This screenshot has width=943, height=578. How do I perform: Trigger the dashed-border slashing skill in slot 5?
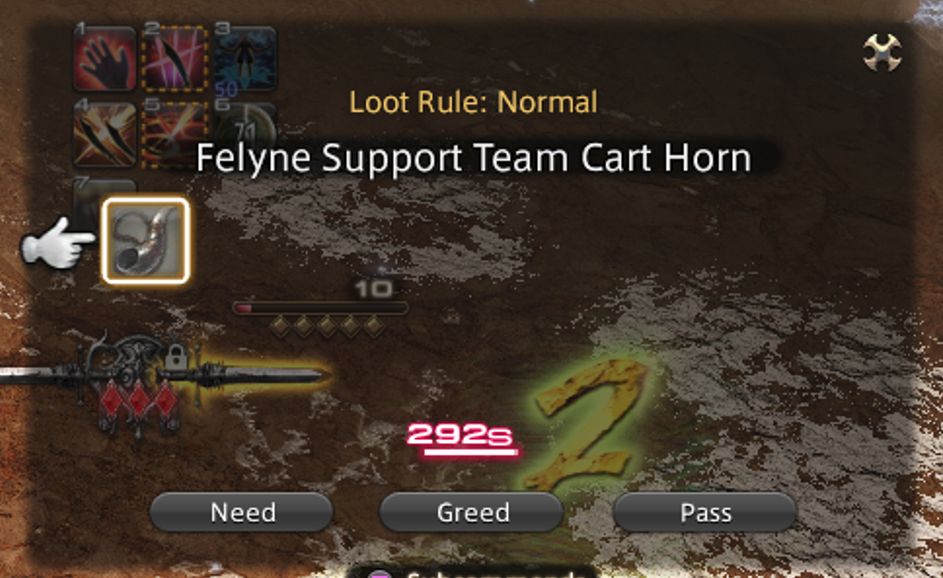175,134
